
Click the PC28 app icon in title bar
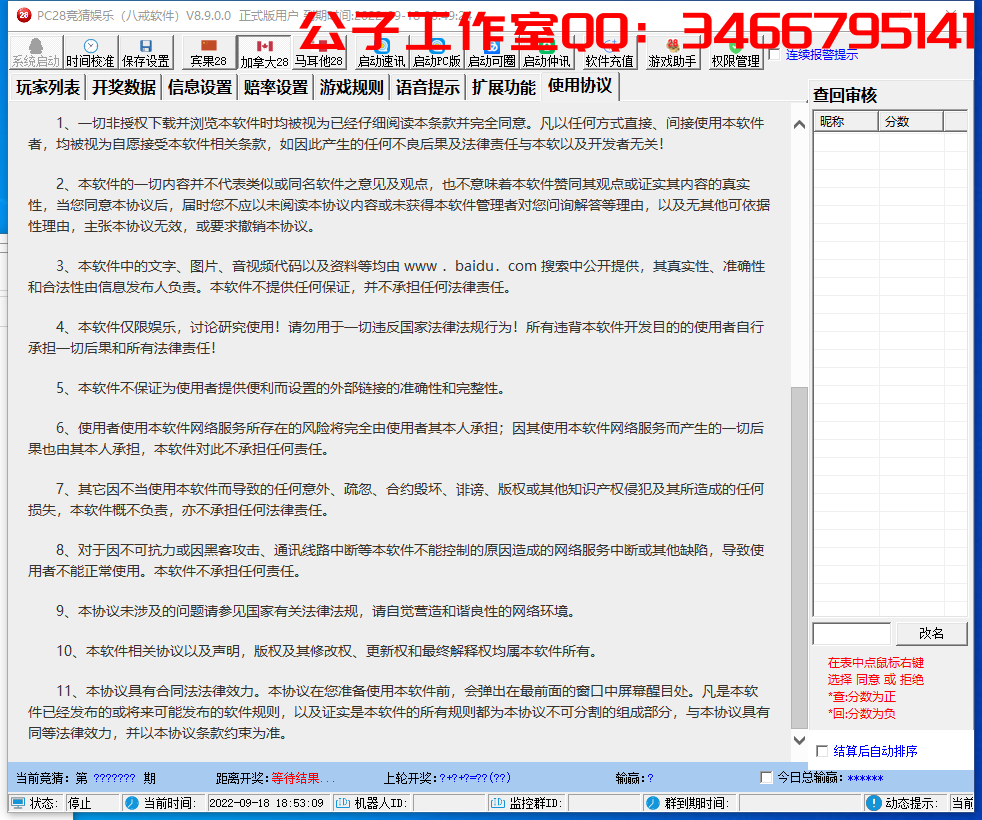click(24, 15)
